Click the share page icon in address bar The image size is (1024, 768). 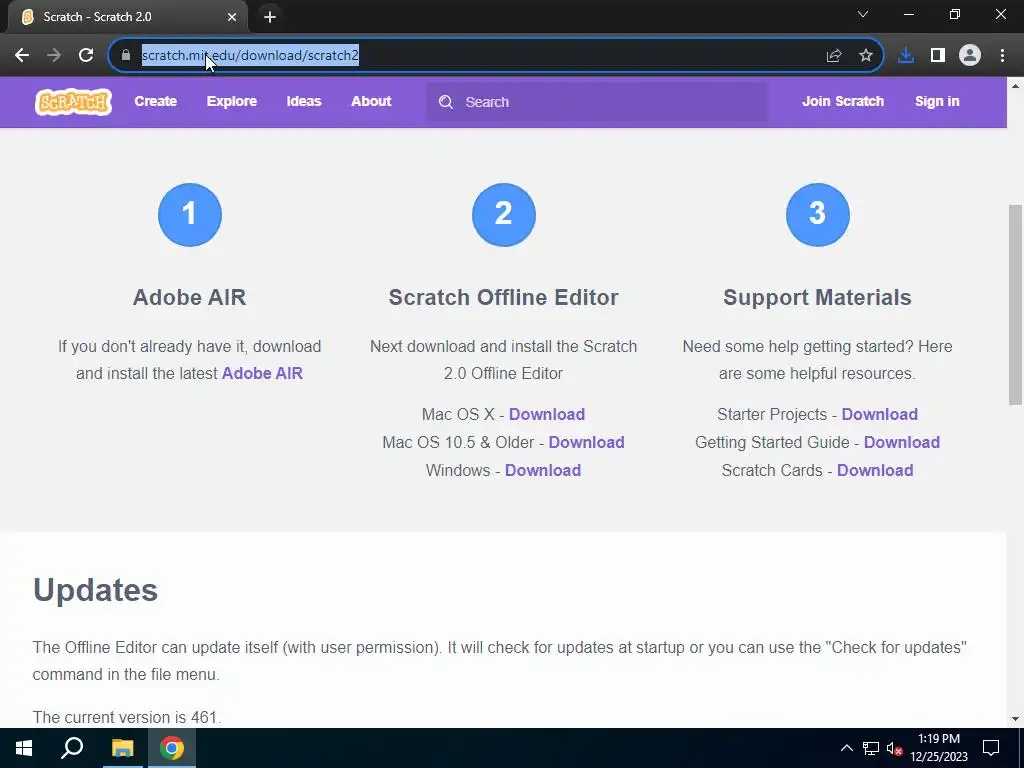point(834,56)
